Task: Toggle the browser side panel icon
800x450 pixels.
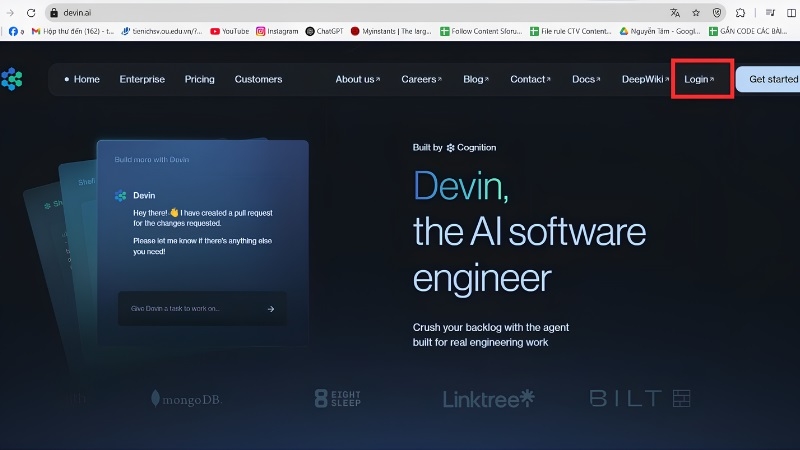Action: point(791,13)
